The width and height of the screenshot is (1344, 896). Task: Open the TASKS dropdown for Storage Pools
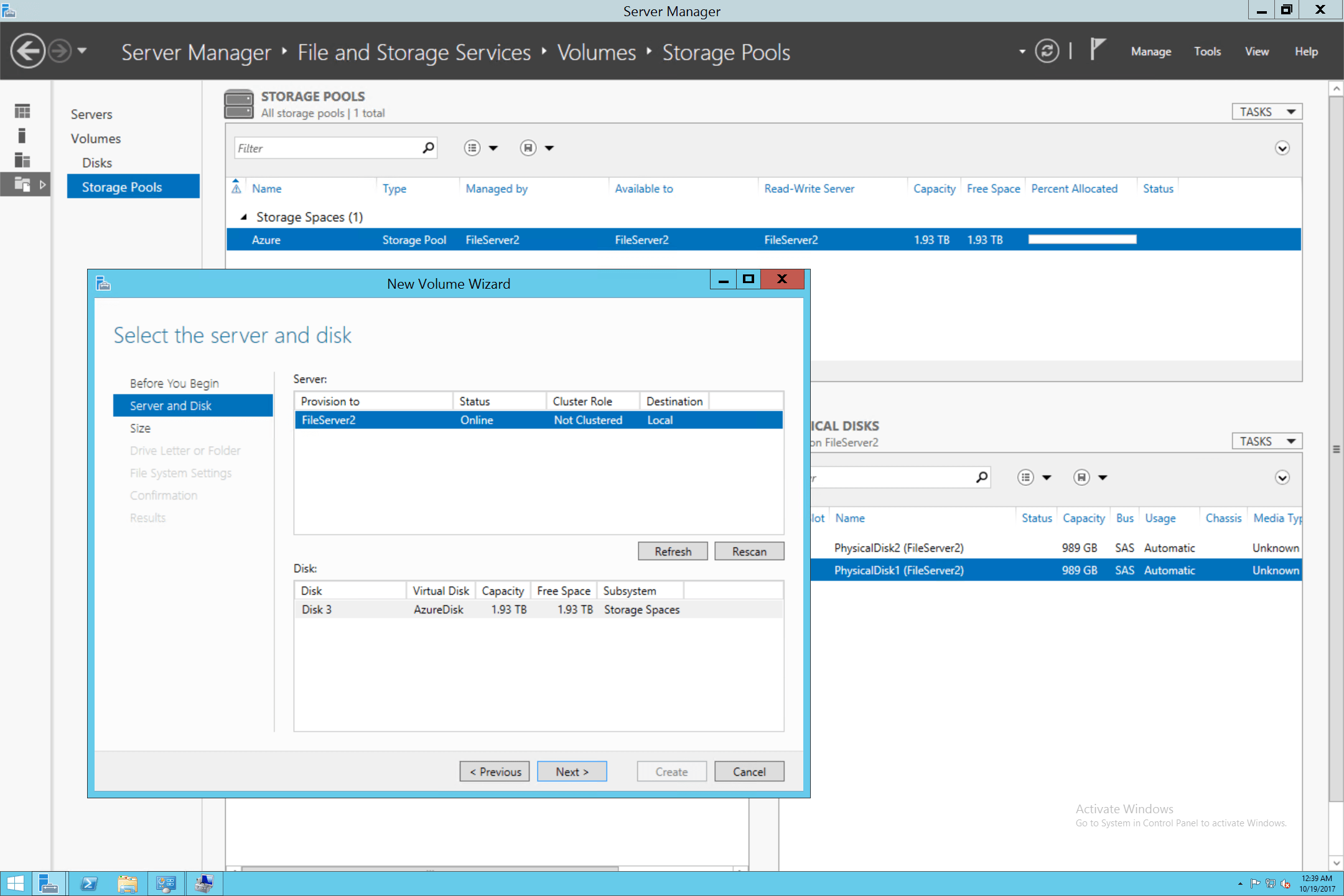point(1266,111)
